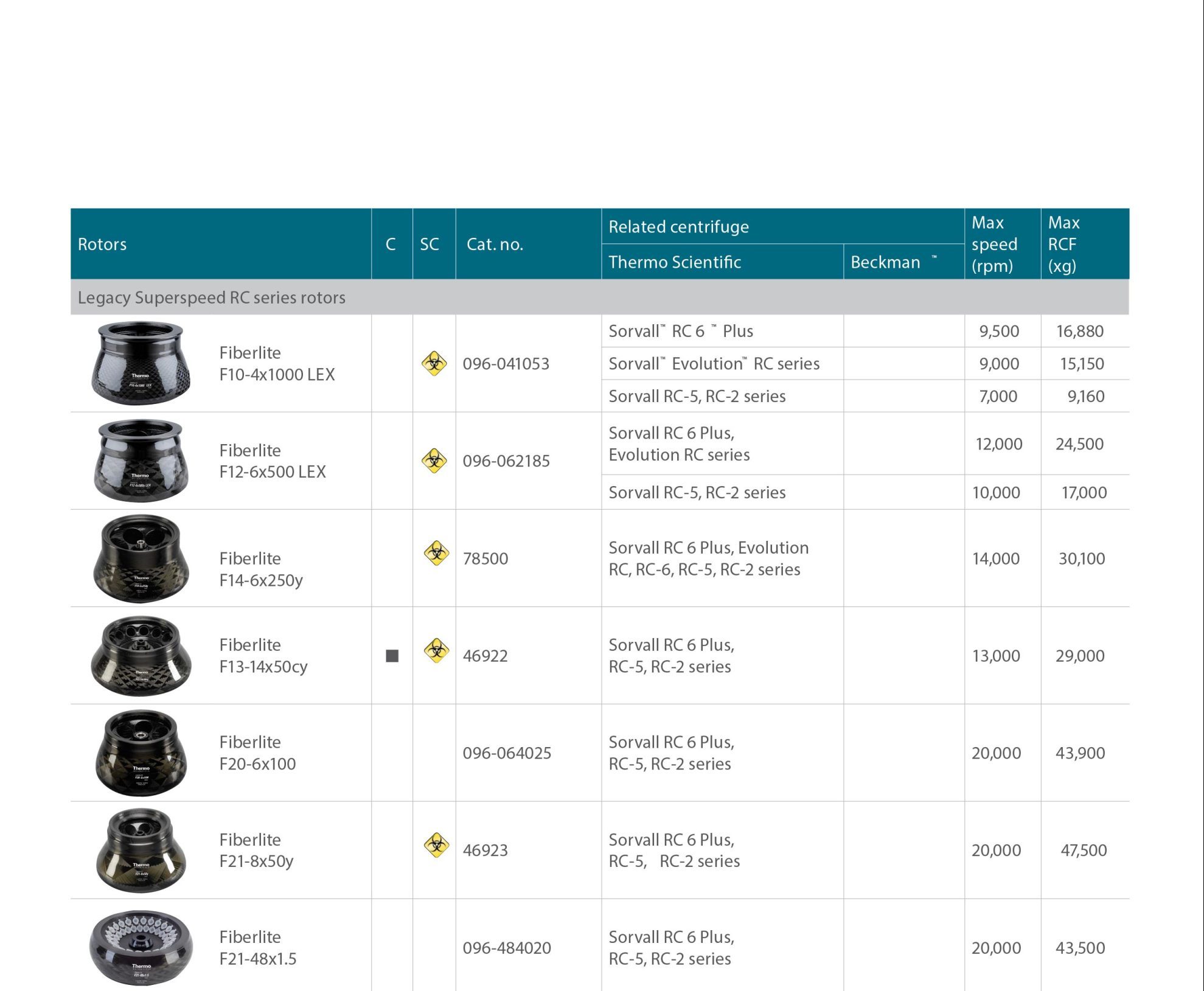Click biohazard icon for F12-6x500 LEX
This screenshot has width=1204, height=991.
[x=434, y=461]
